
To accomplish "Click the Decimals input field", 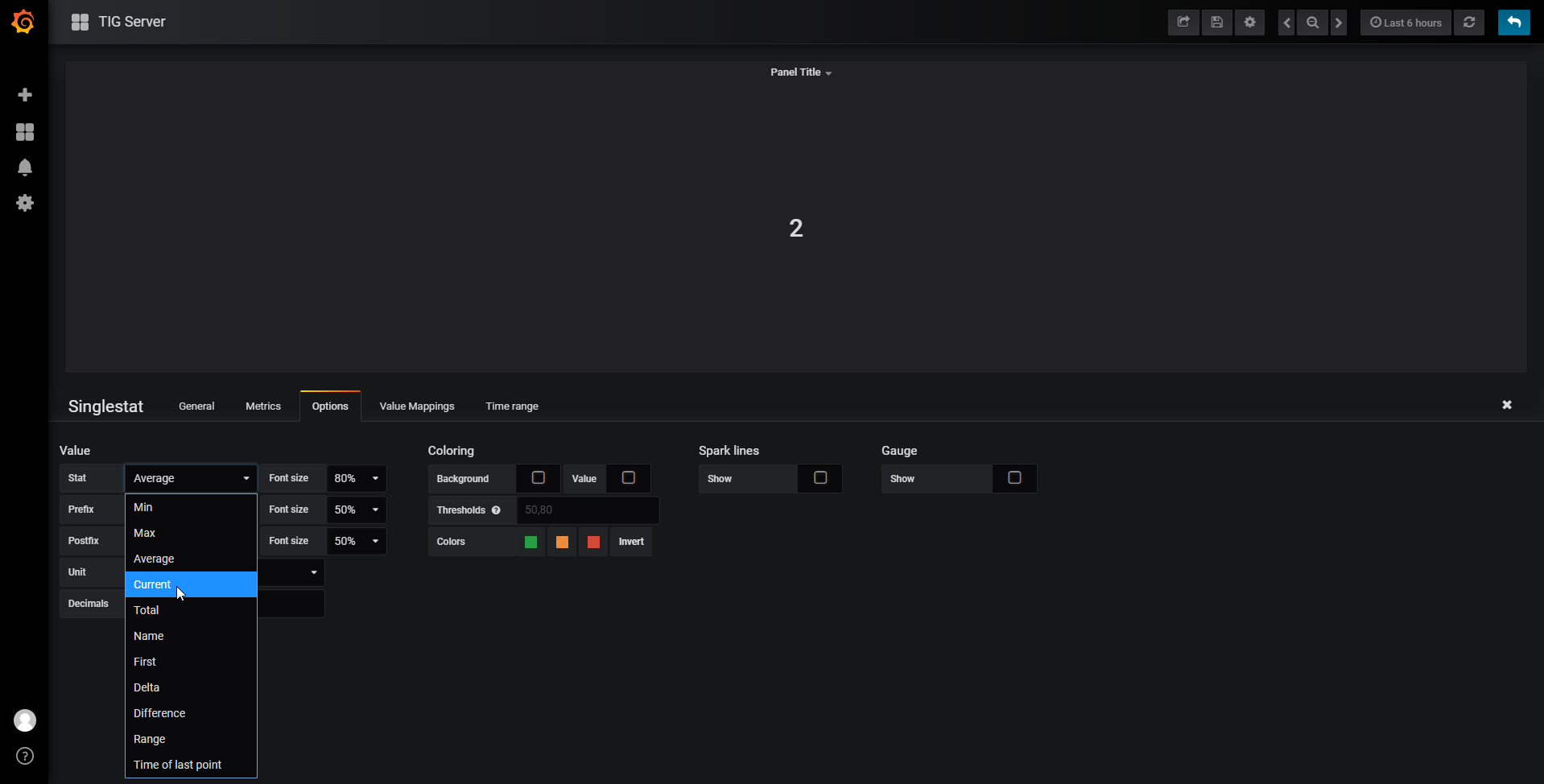I will click(x=291, y=604).
